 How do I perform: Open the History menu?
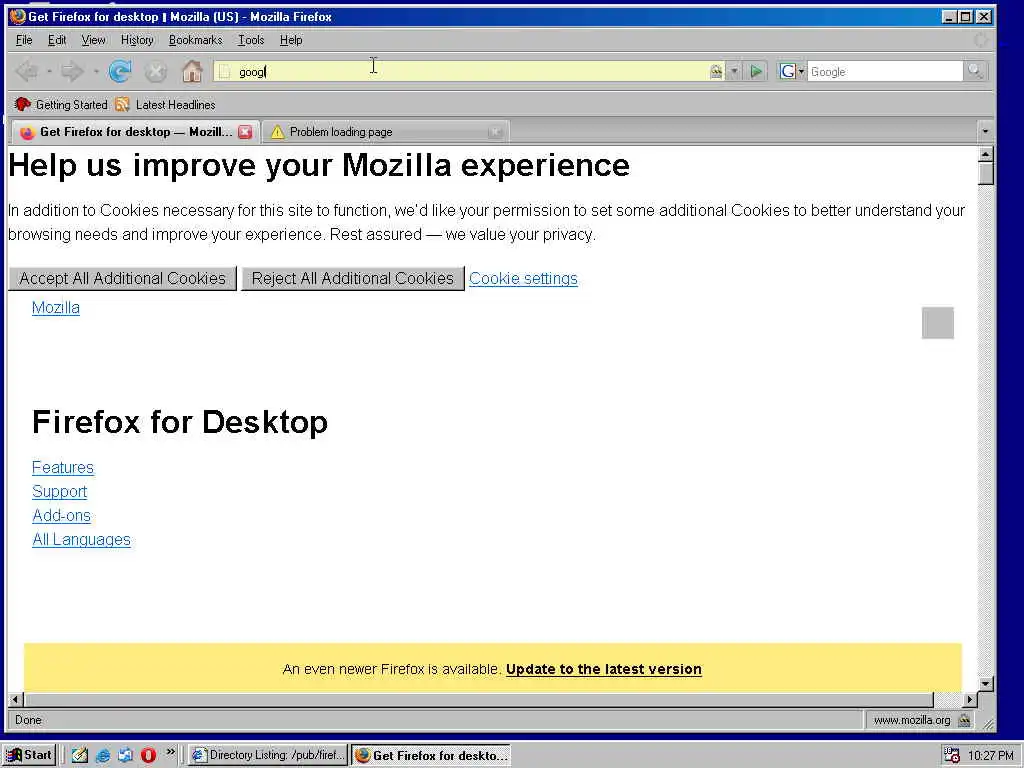[137, 40]
